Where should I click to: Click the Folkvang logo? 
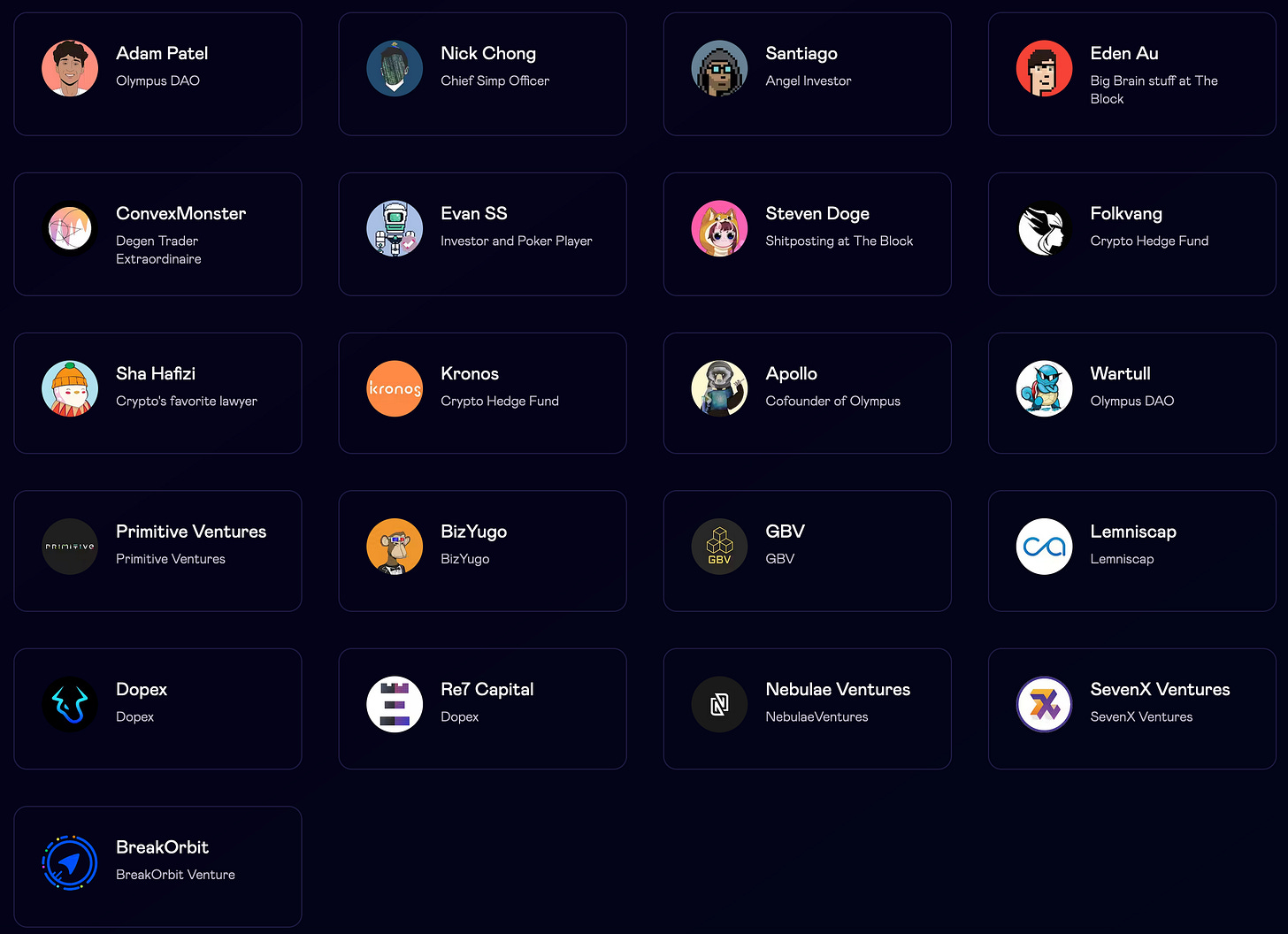(x=1044, y=228)
